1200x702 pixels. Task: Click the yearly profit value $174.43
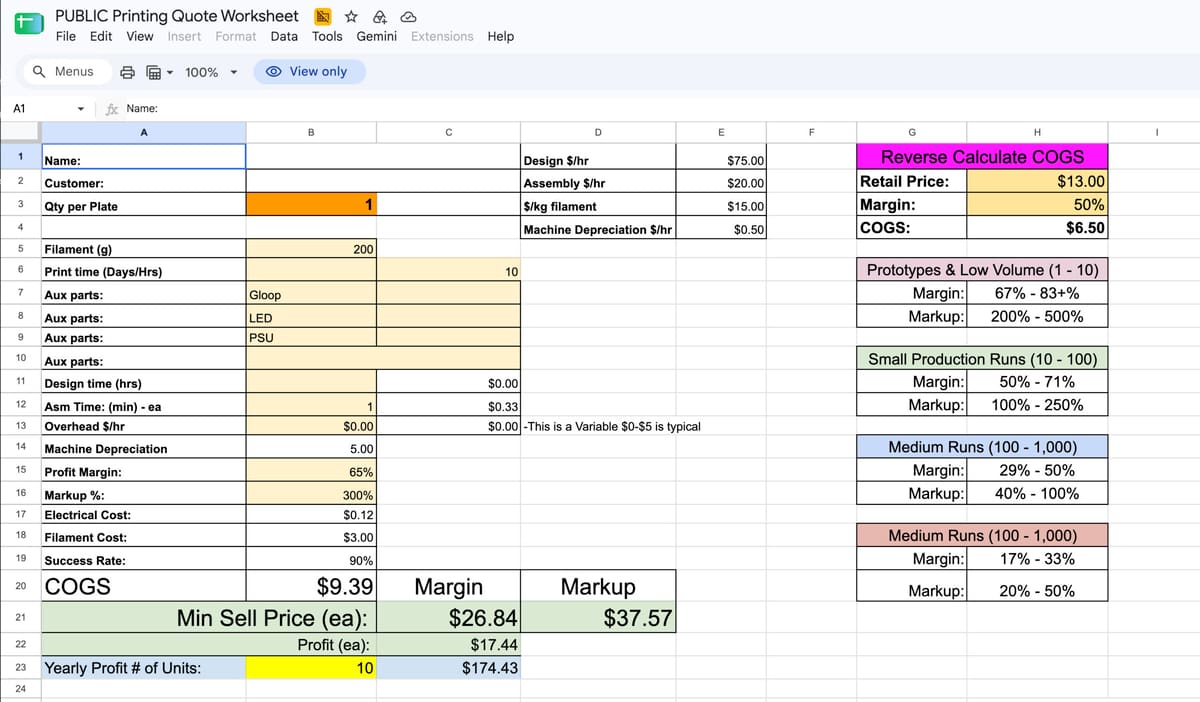pos(448,668)
